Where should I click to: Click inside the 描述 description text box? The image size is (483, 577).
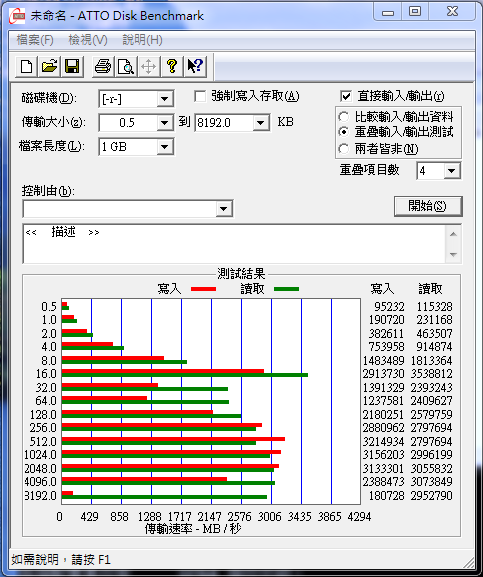pyautogui.click(x=234, y=244)
